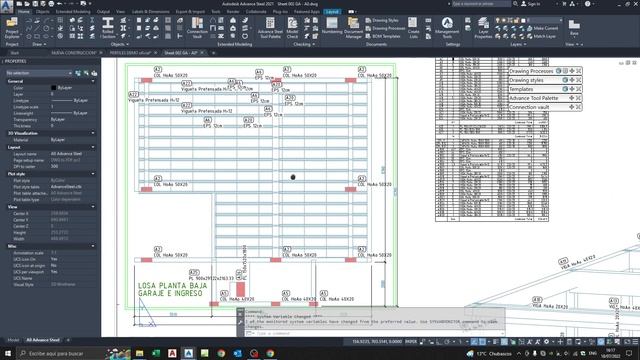Collapse the General section in Properties

click(x=93, y=81)
